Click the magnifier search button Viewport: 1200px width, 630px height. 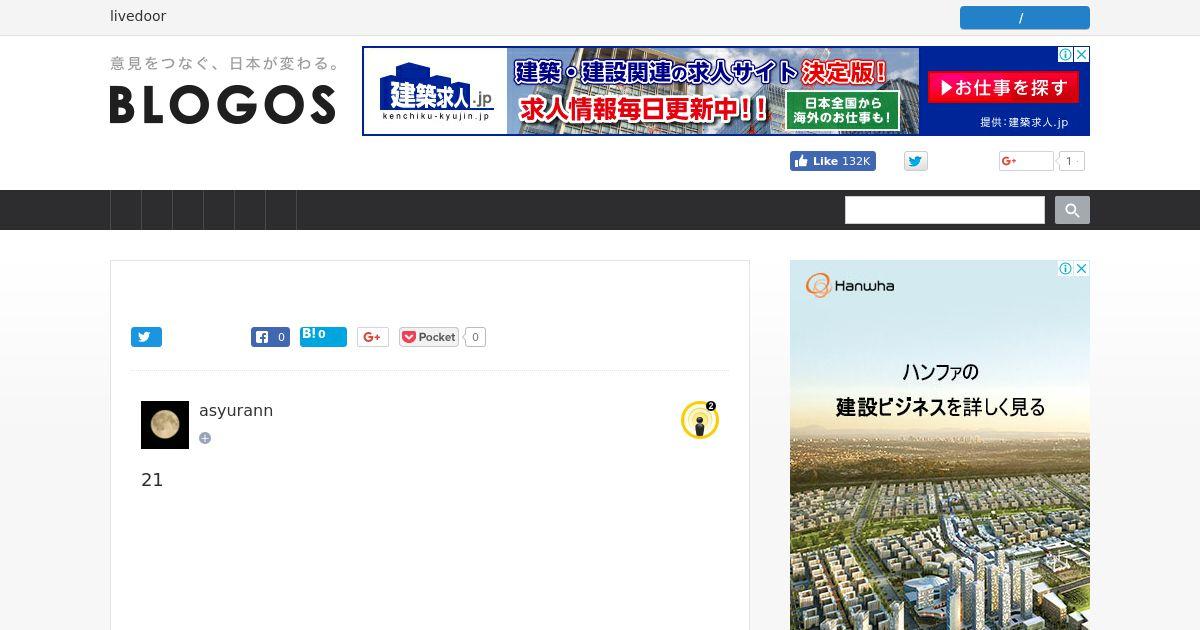(1072, 210)
